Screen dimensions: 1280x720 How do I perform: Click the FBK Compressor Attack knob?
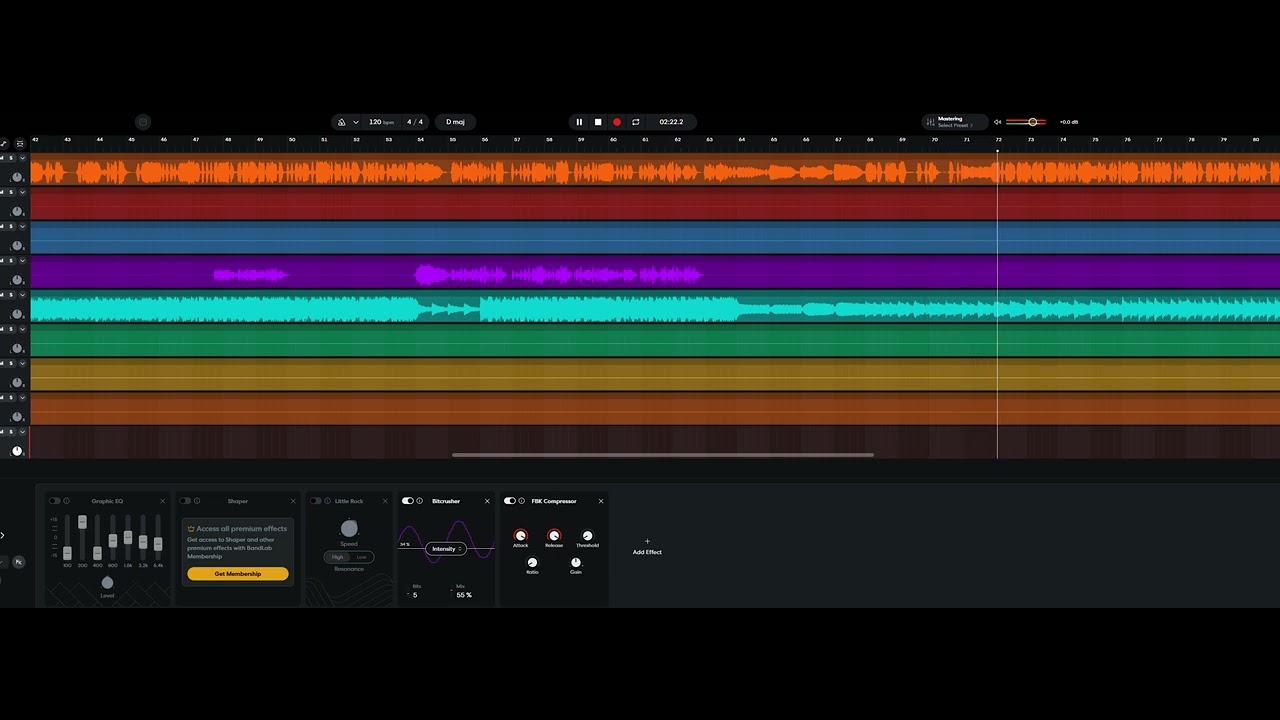click(x=520, y=536)
